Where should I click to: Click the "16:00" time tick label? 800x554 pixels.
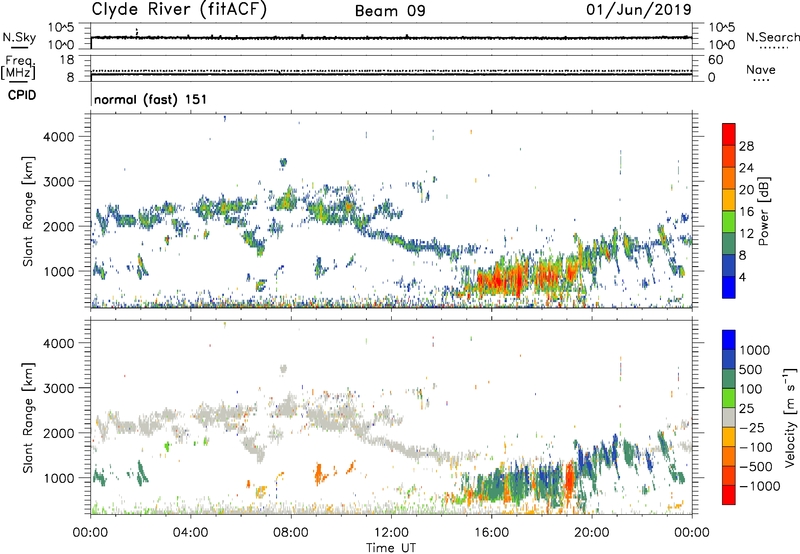[x=491, y=533]
